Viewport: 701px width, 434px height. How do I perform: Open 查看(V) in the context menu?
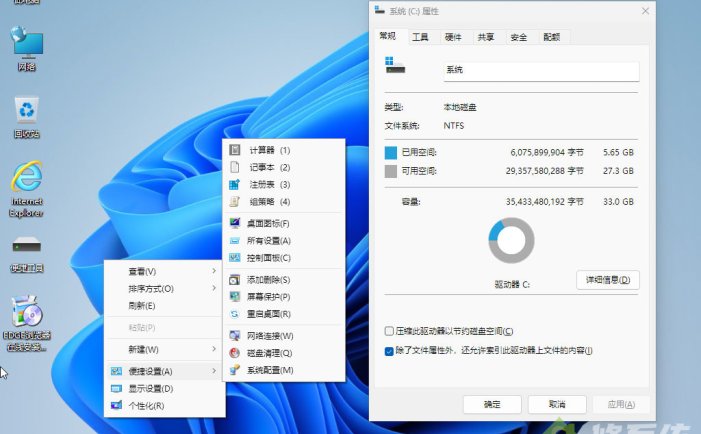tap(142, 271)
